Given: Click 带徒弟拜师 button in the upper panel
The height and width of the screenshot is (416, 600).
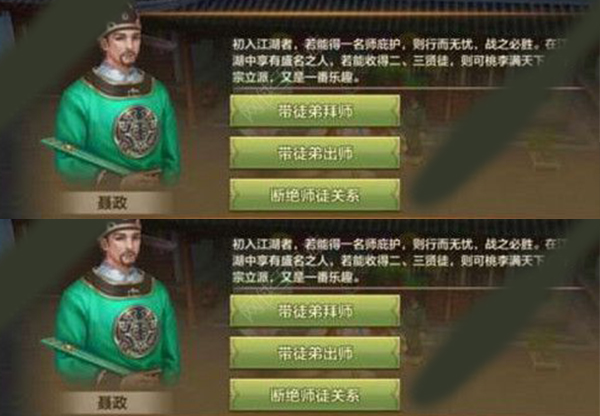Looking at the screenshot, I should pyautogui.click(x=315, y=111).
